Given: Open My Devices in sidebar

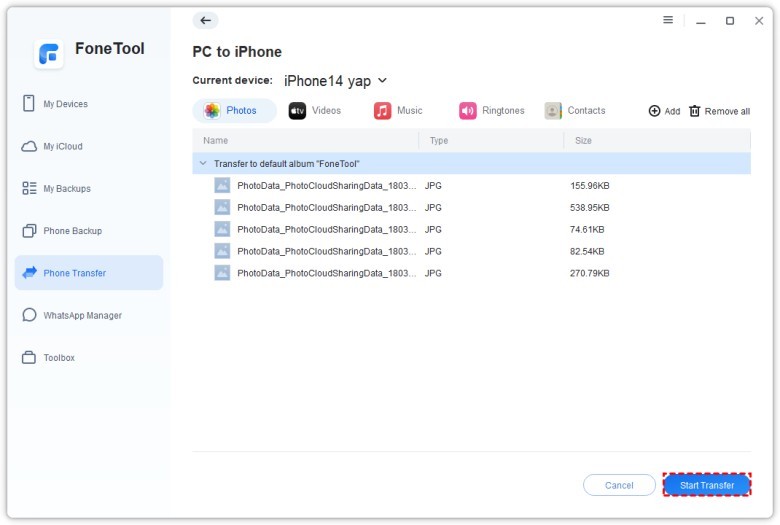Looking at the screenshot, I should tap(65, 104).
